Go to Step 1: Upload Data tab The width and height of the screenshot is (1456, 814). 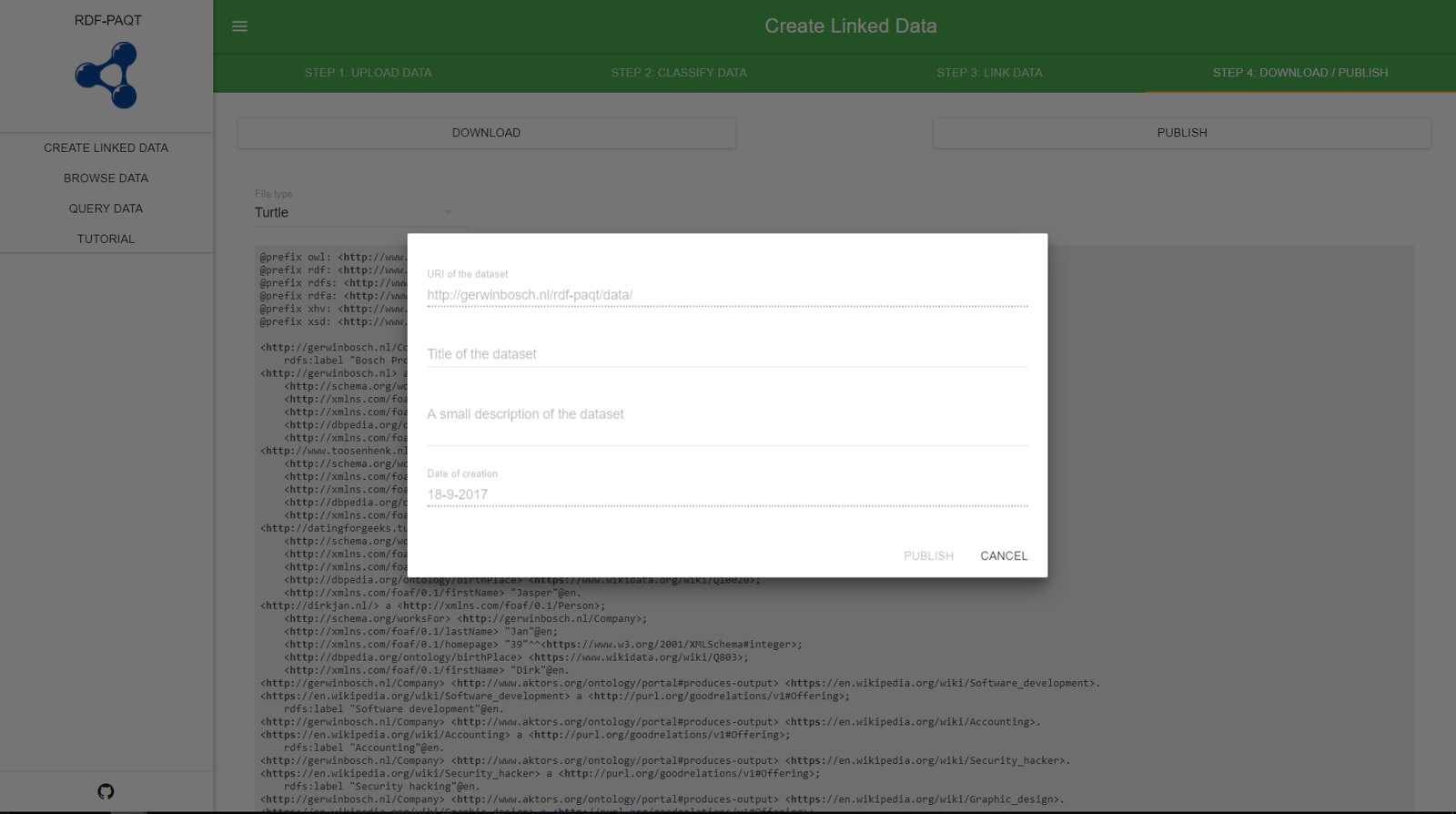point(369,73)
